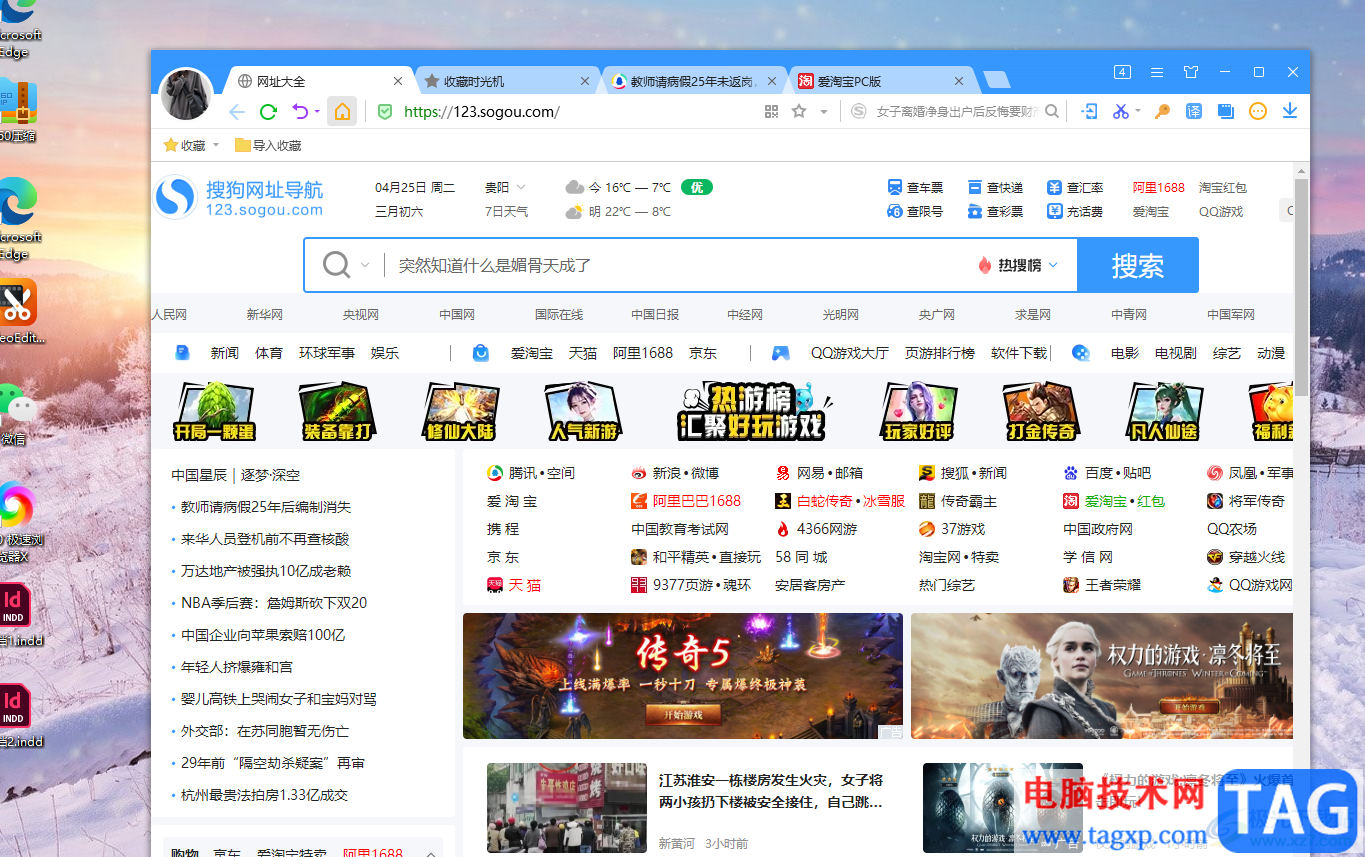Open the 电影 link
The image size is (1365, 857).
[x=1125, y=353]
